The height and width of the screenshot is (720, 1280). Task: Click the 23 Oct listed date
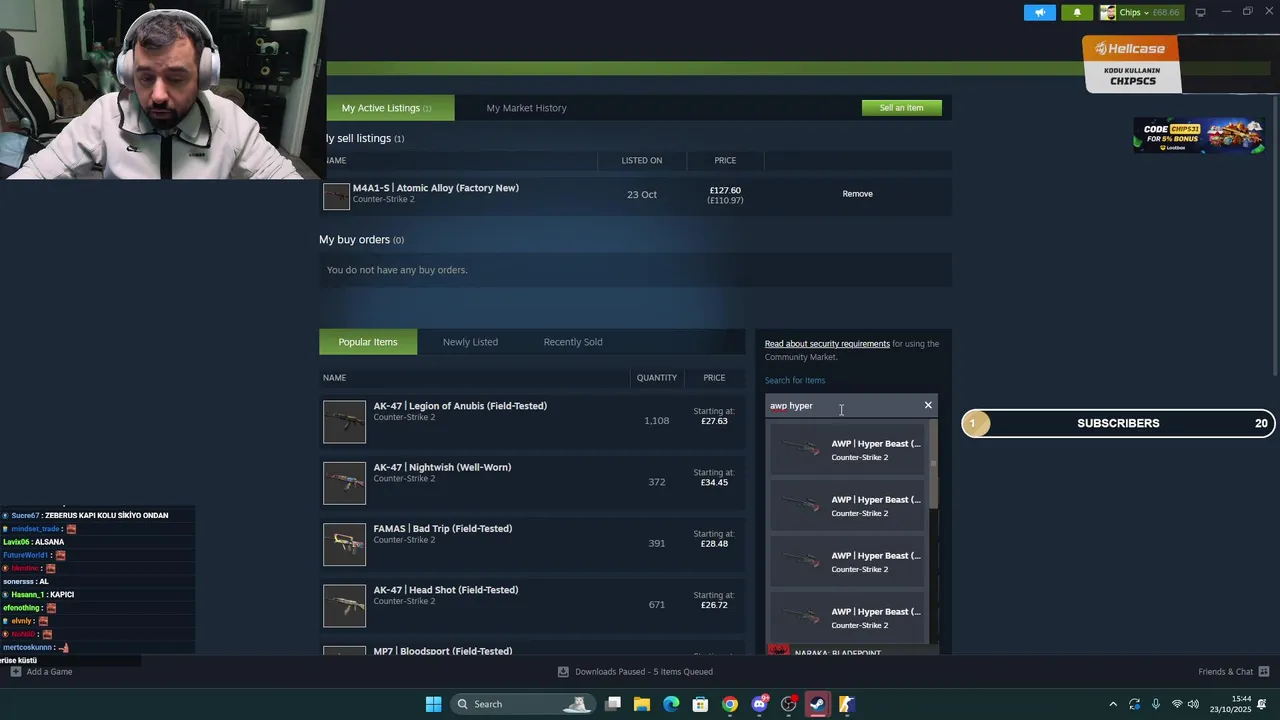pos(642,194)
